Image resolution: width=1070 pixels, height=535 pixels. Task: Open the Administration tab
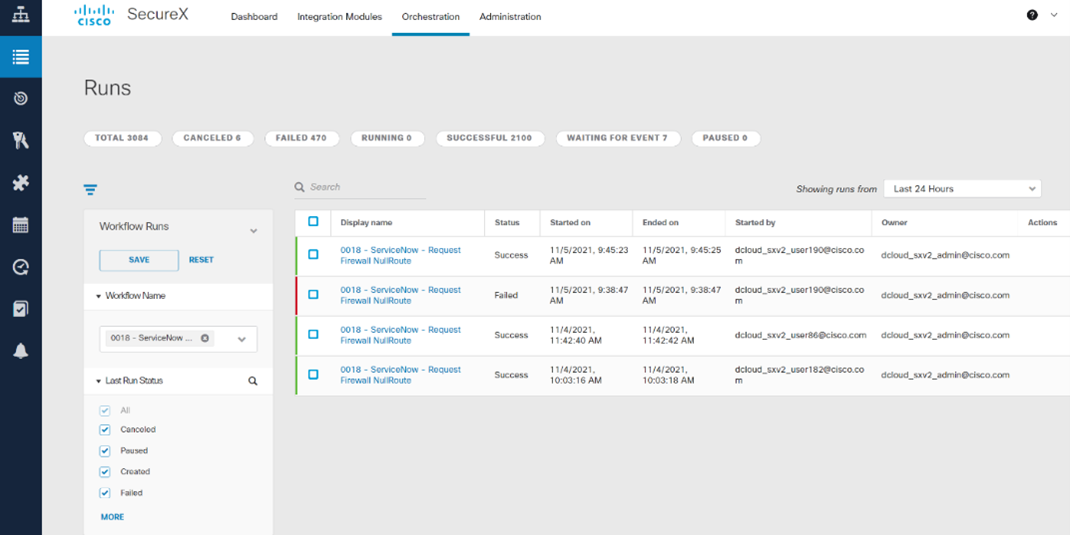point(510,17)
